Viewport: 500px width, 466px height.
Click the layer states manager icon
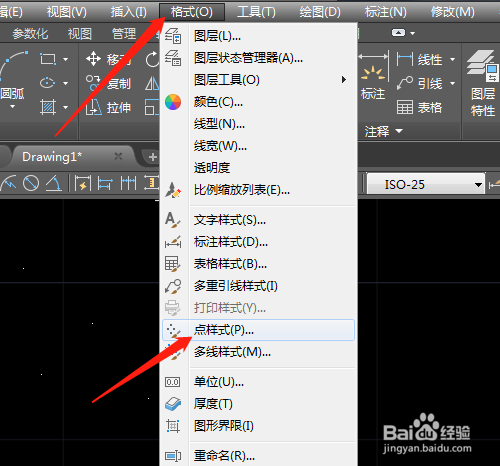pyautogui.click(x=173, y=58)
